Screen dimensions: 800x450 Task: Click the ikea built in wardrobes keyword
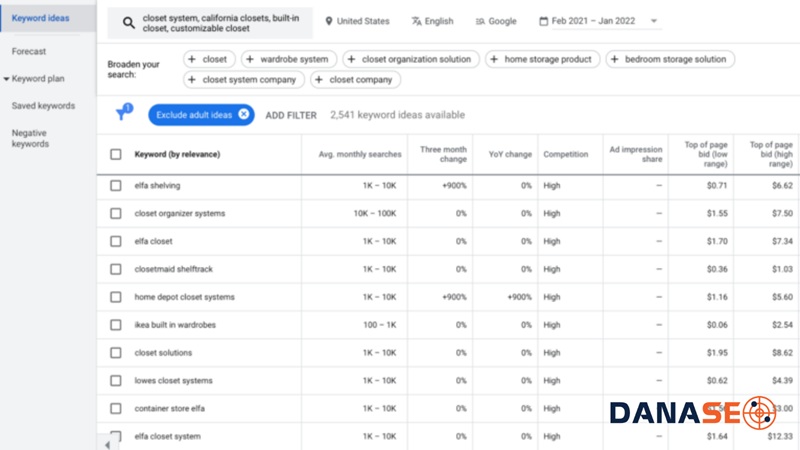coord(175,324)
